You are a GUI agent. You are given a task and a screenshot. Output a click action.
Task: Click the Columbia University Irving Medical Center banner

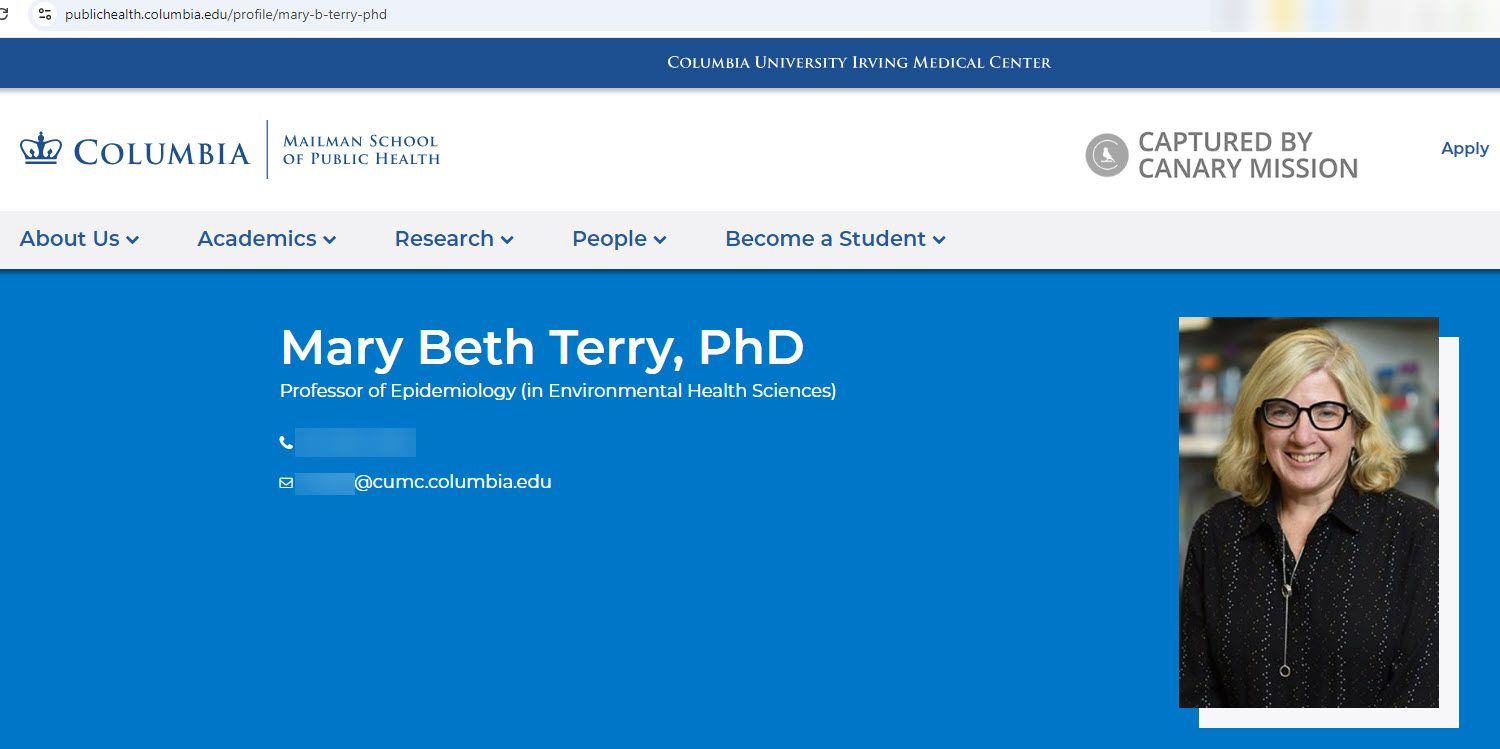[858, 62]
